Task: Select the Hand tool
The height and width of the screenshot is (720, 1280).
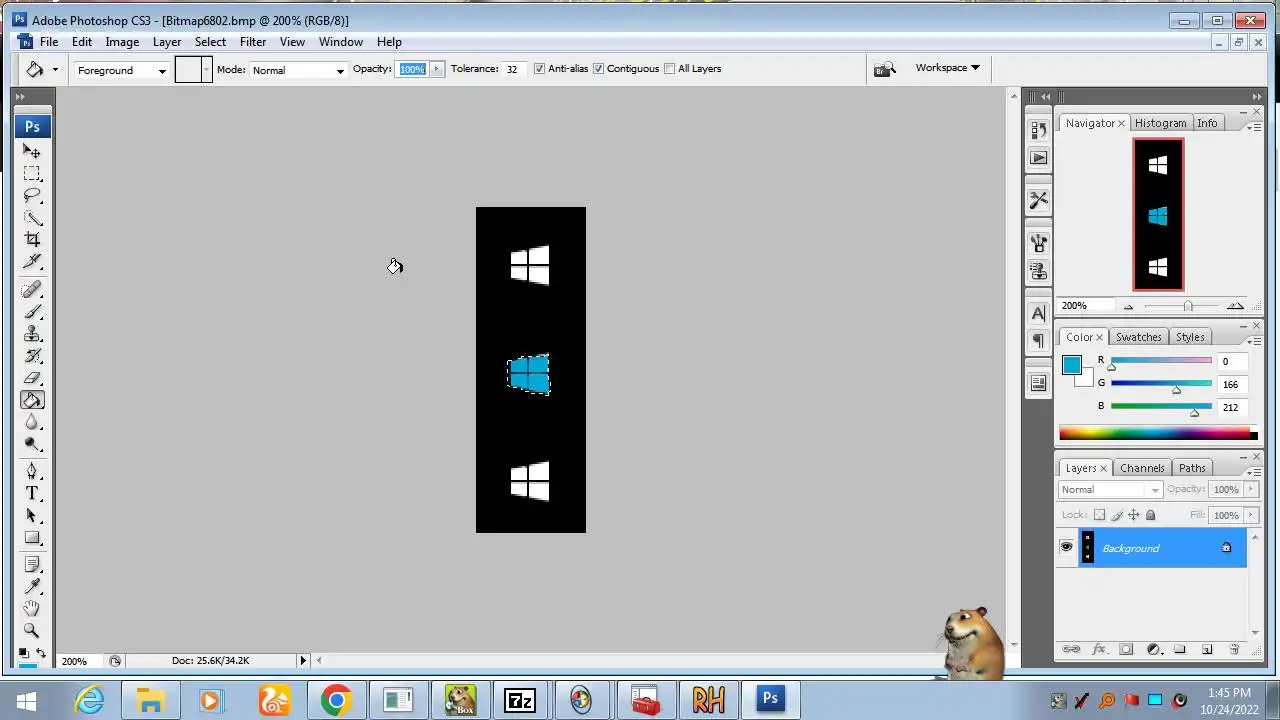Action: (x=32, y=608)
